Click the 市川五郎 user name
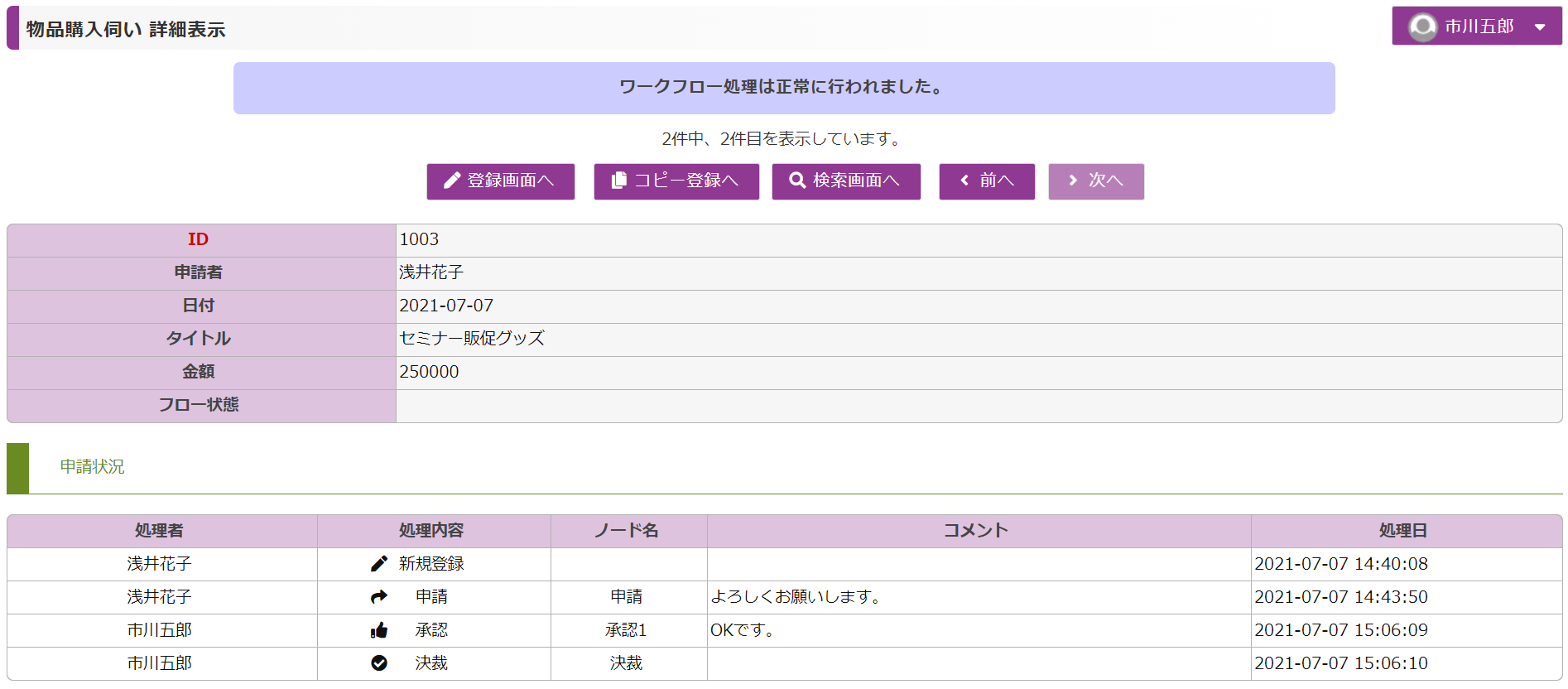This screenshot has height=689, width=1568. click(x=1479, y=26)
